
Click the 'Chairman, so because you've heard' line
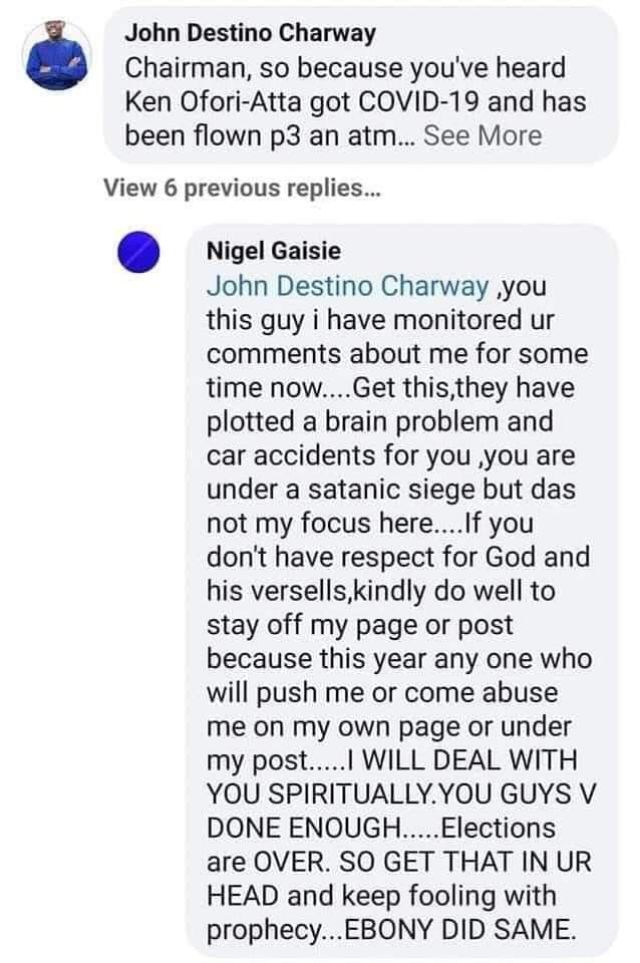(345, 68)
